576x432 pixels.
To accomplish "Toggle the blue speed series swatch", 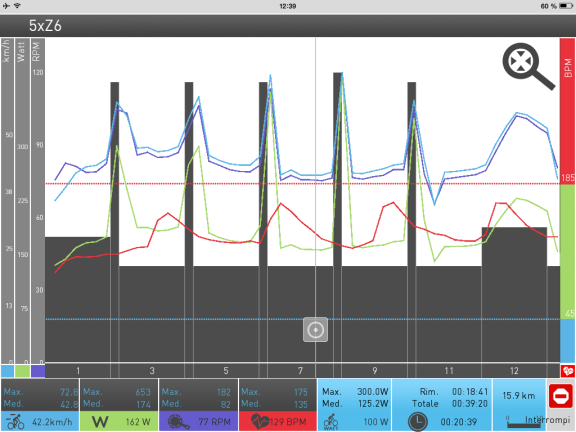I will [x=7, y=371].
